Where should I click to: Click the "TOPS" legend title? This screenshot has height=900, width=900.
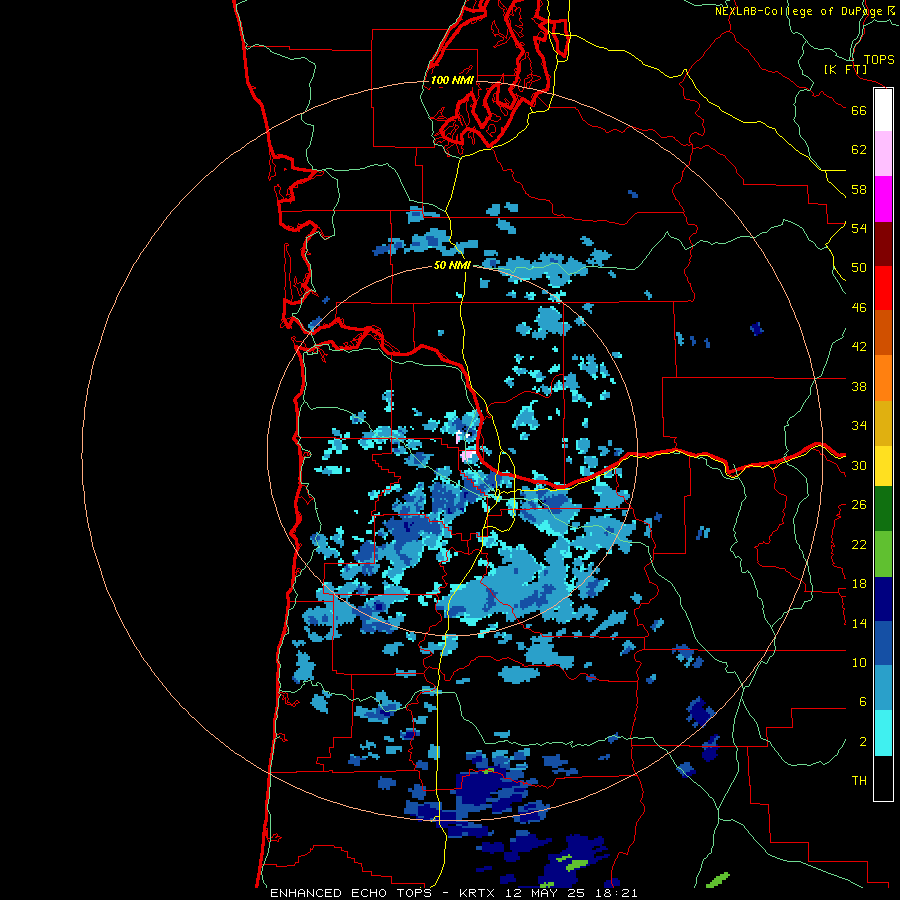point(879,60)
